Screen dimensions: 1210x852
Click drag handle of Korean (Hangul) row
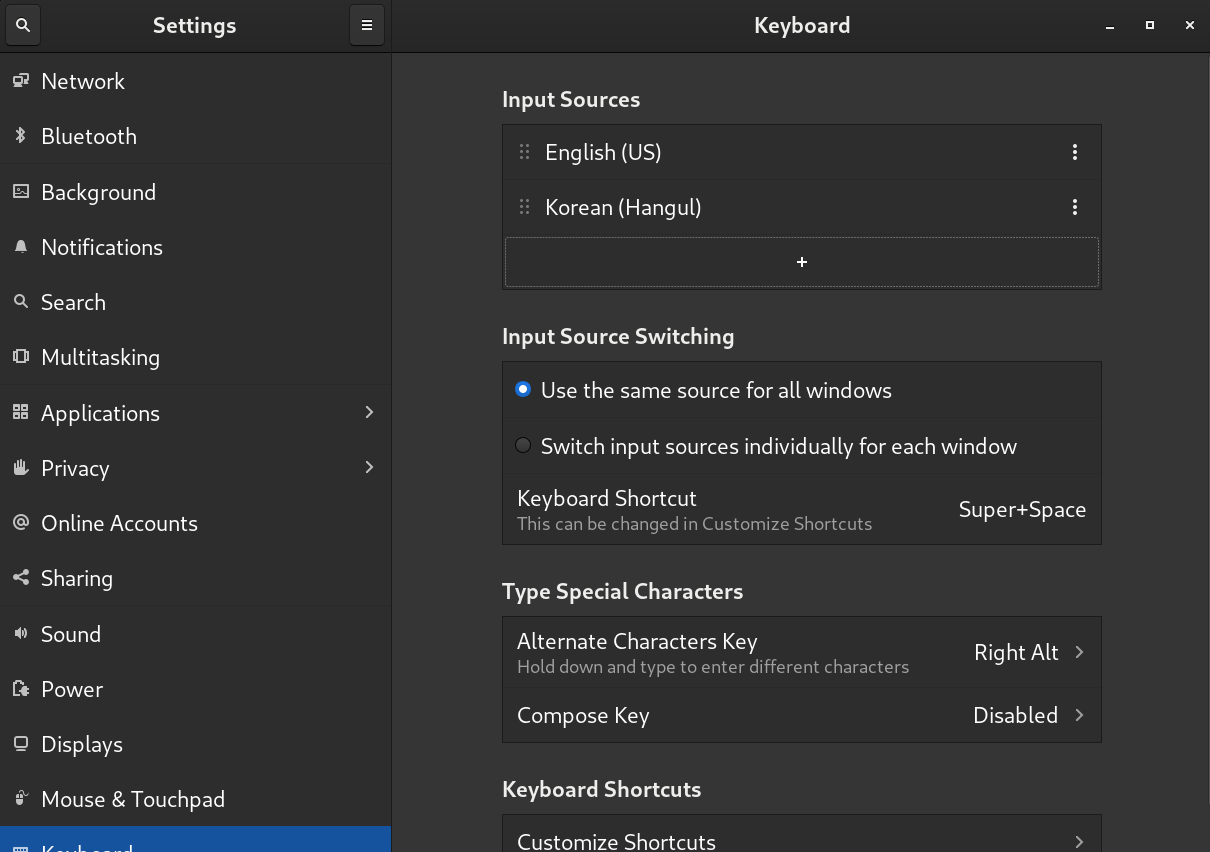[x=524, y=207]
